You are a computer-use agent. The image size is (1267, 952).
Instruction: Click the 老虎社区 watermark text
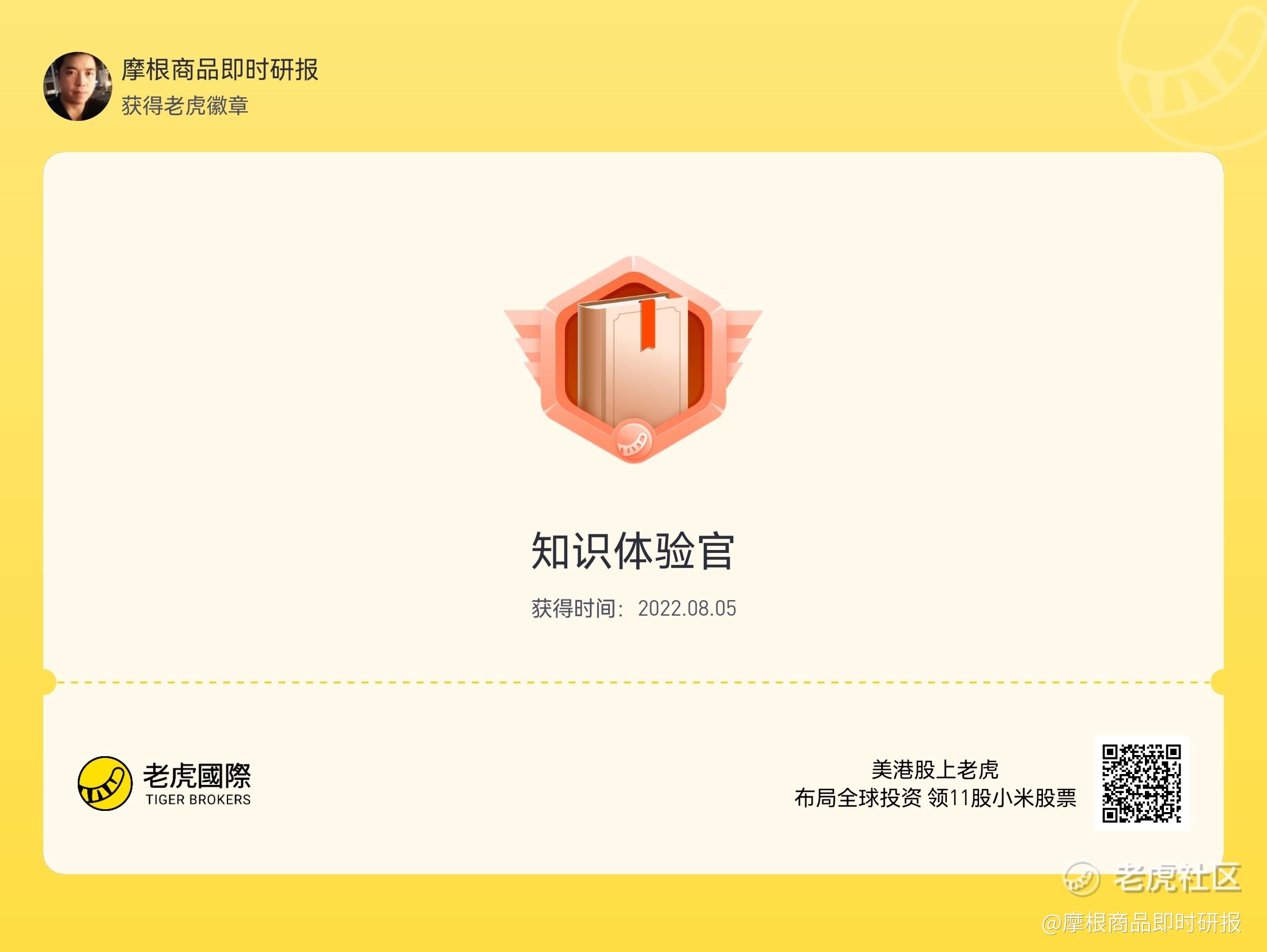pyautogui.click(x=1177, y=878)
